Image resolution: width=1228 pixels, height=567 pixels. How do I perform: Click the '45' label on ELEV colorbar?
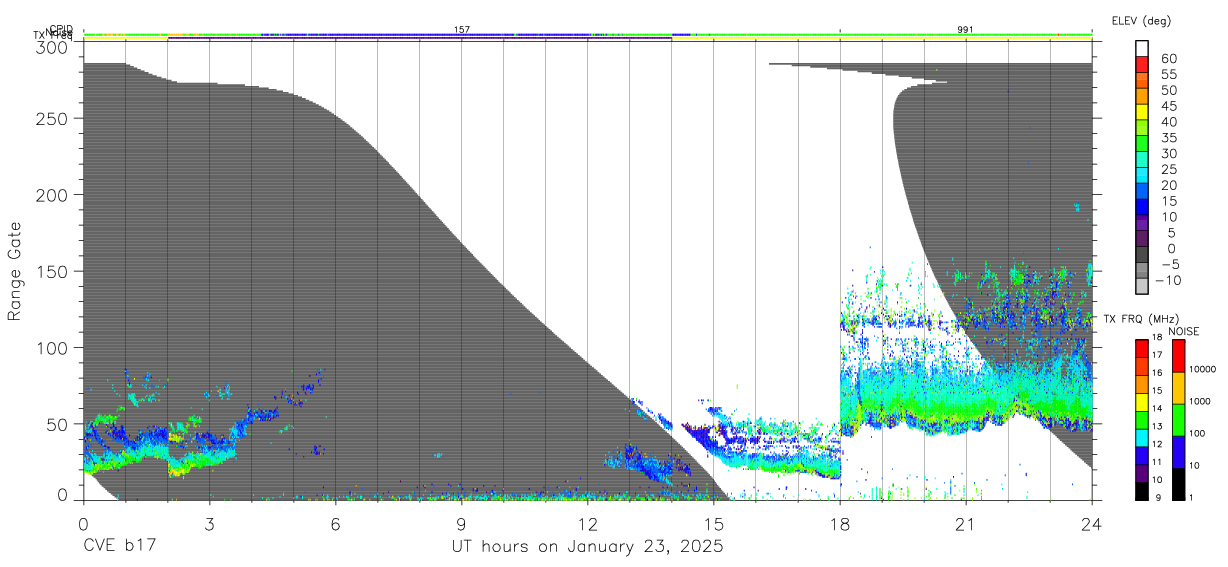(1168, 106)
